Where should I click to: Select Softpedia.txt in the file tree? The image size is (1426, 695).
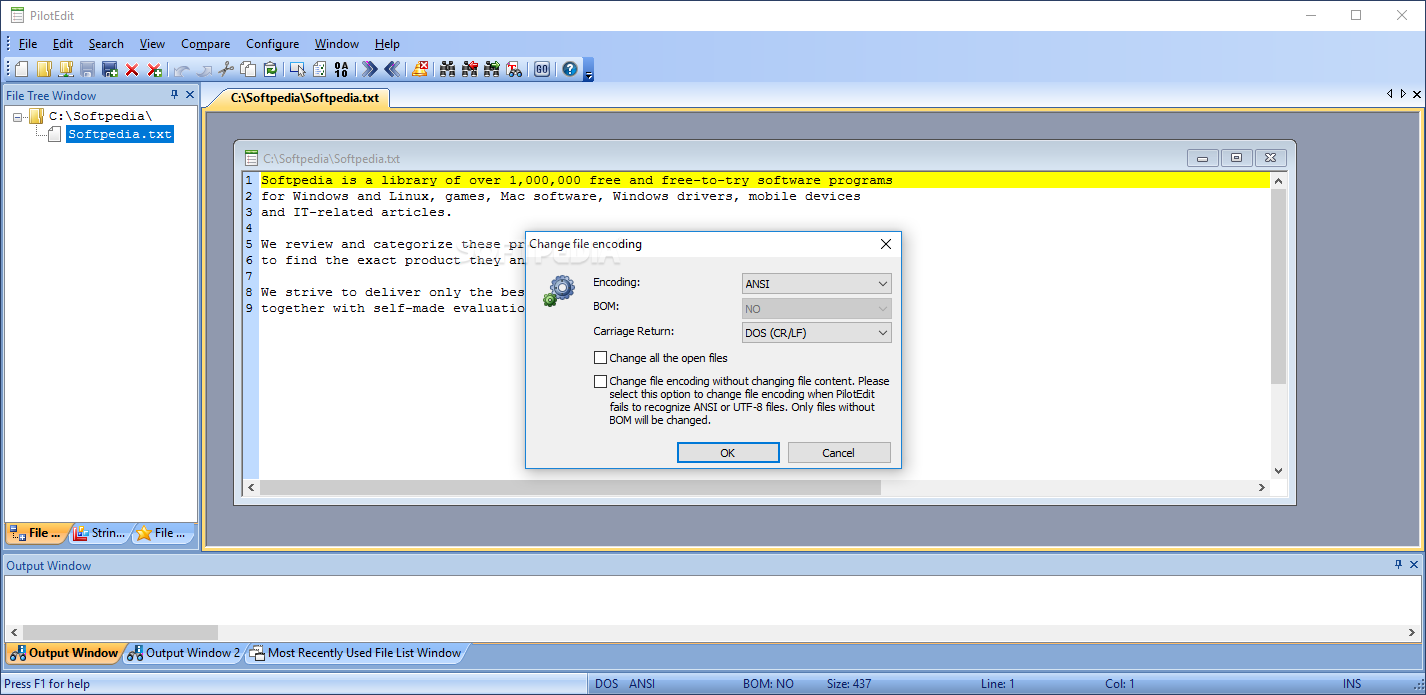[120, 134]
